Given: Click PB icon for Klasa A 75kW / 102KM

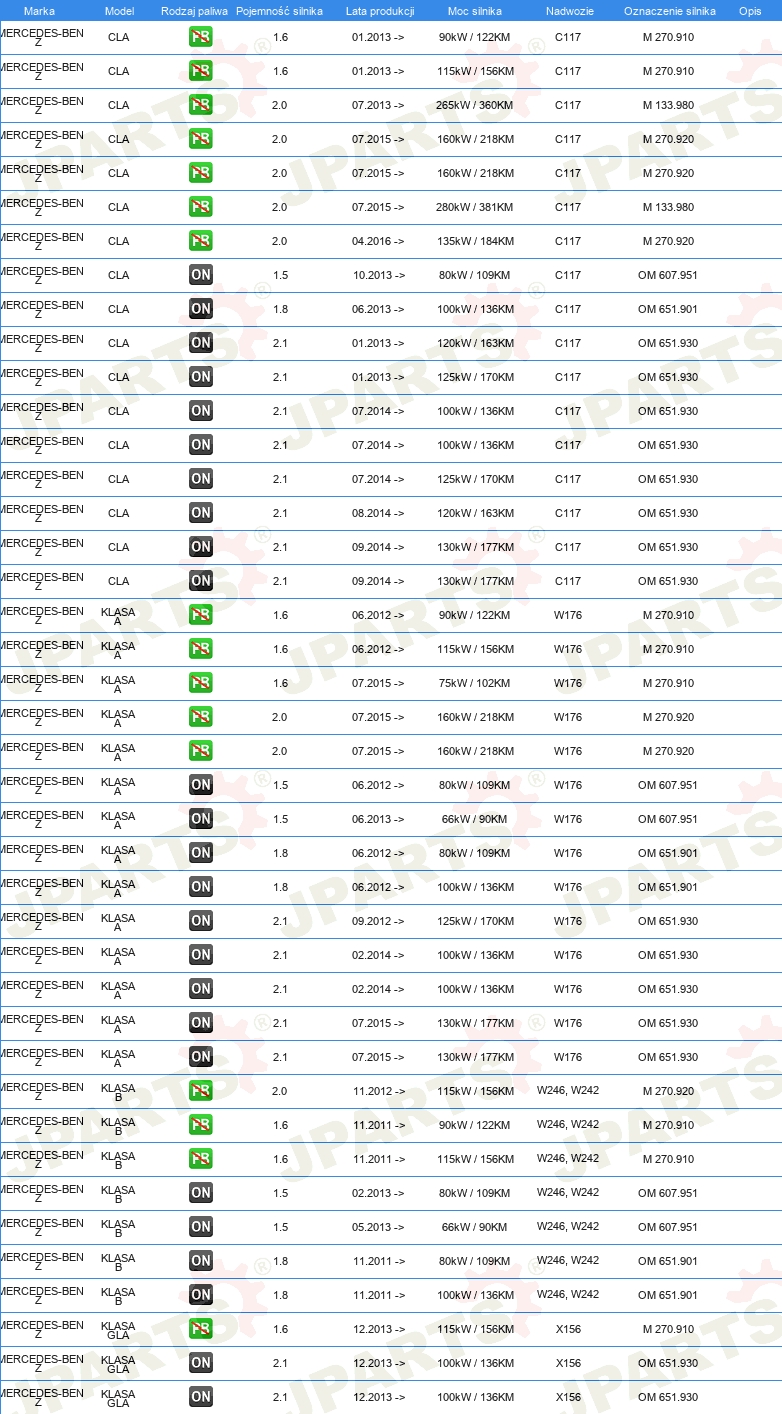Looking at the screenshot, I should pos(201,683).
